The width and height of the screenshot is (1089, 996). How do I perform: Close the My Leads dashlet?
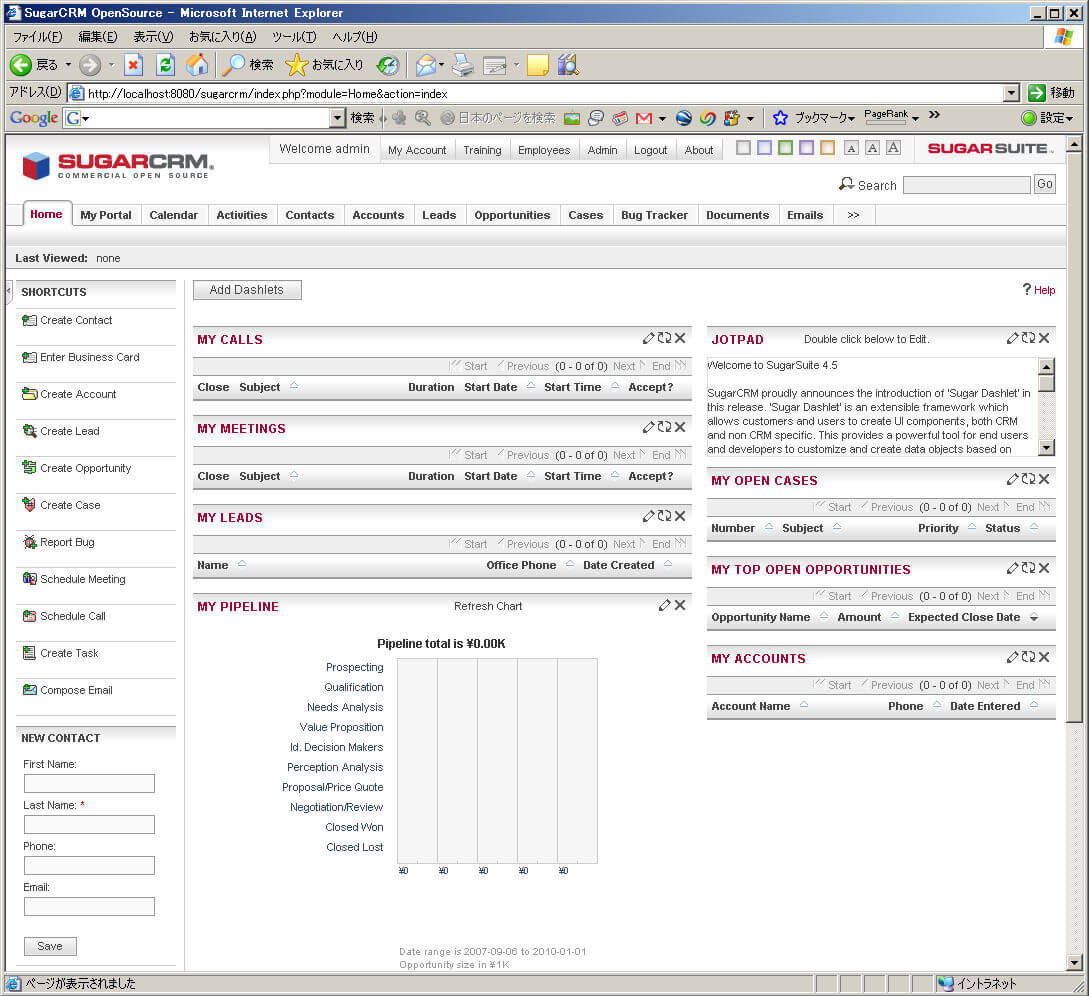click(x=680, y=516)
